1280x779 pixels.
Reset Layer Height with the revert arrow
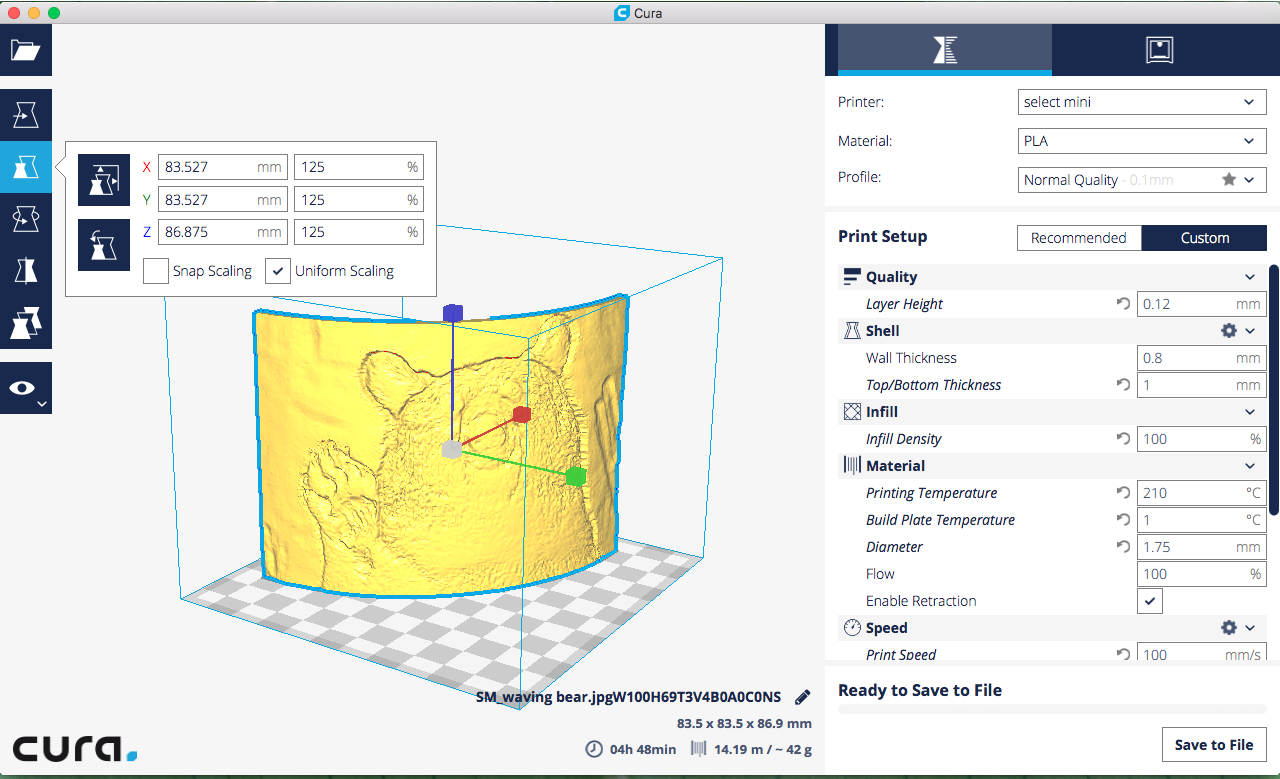tap(1123, 304)
